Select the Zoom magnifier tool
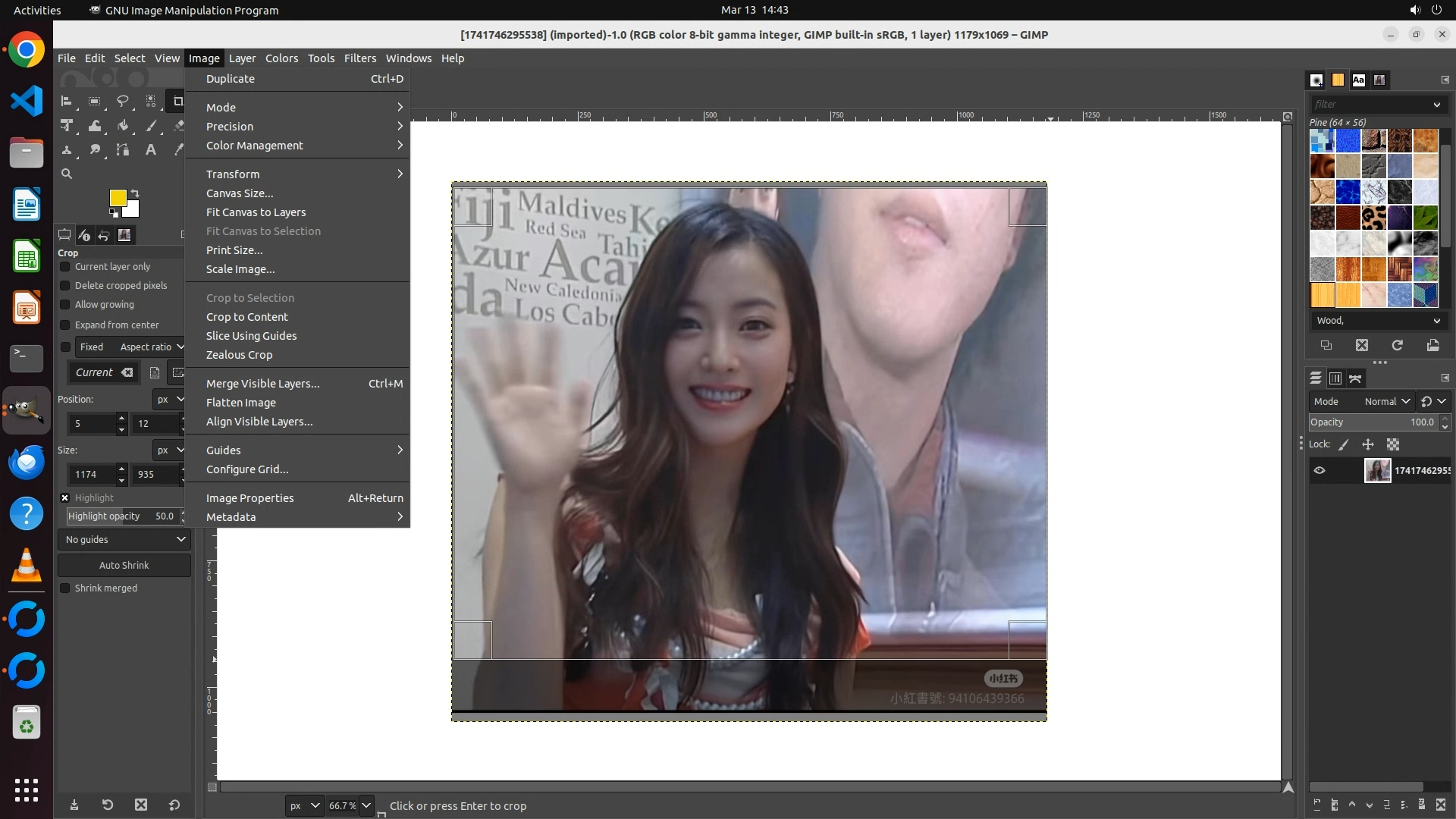Screen dimensions: 1456x819 67,174
